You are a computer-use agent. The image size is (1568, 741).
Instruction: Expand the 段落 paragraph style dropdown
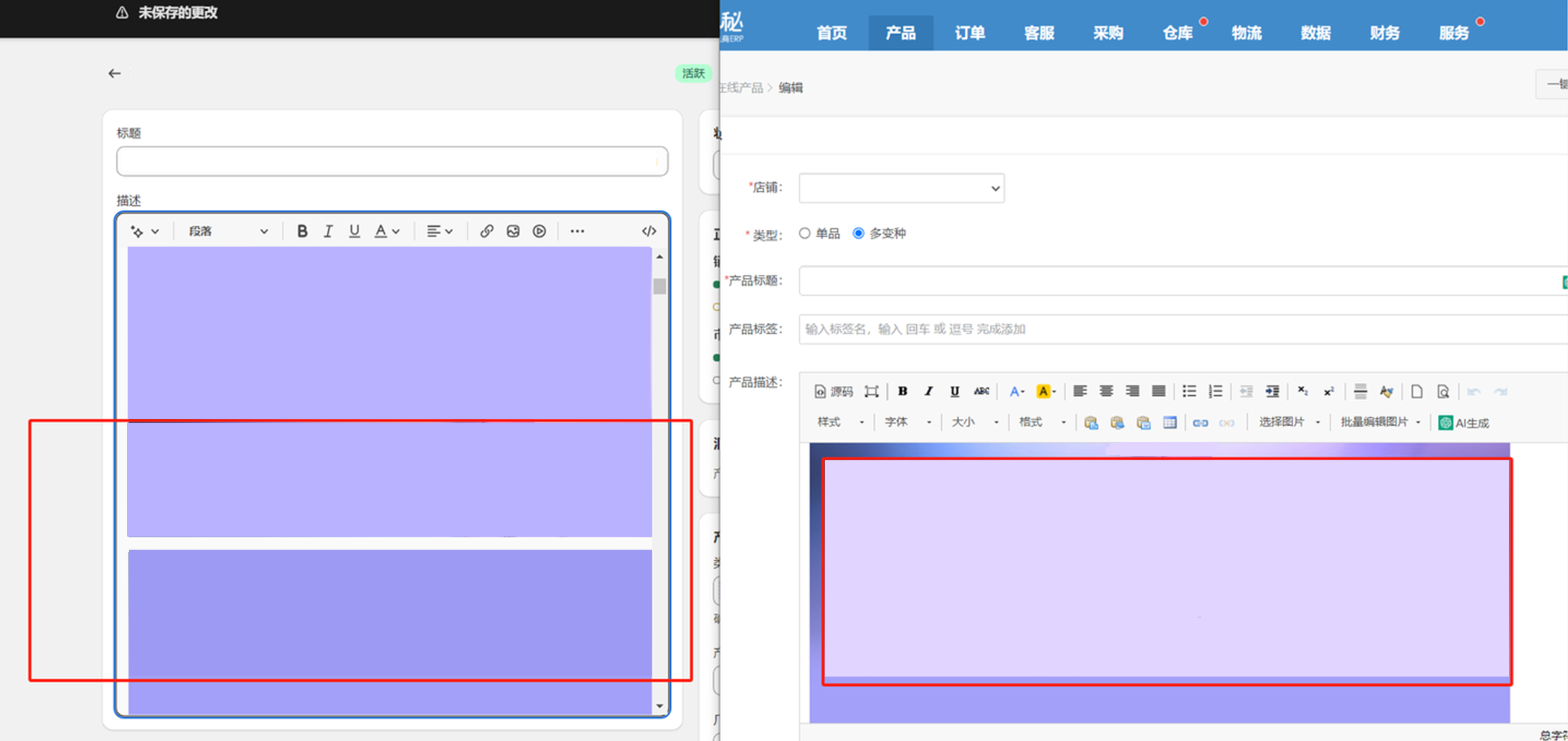tap(228, 231)
